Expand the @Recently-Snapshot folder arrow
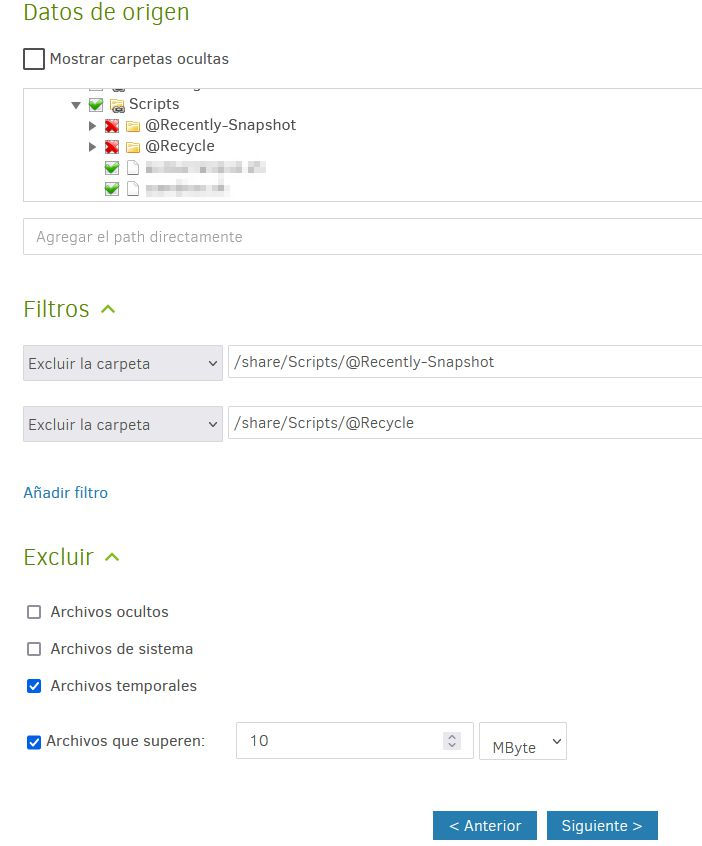The width and height of the screenshot is (702, 846). (92, 126)
